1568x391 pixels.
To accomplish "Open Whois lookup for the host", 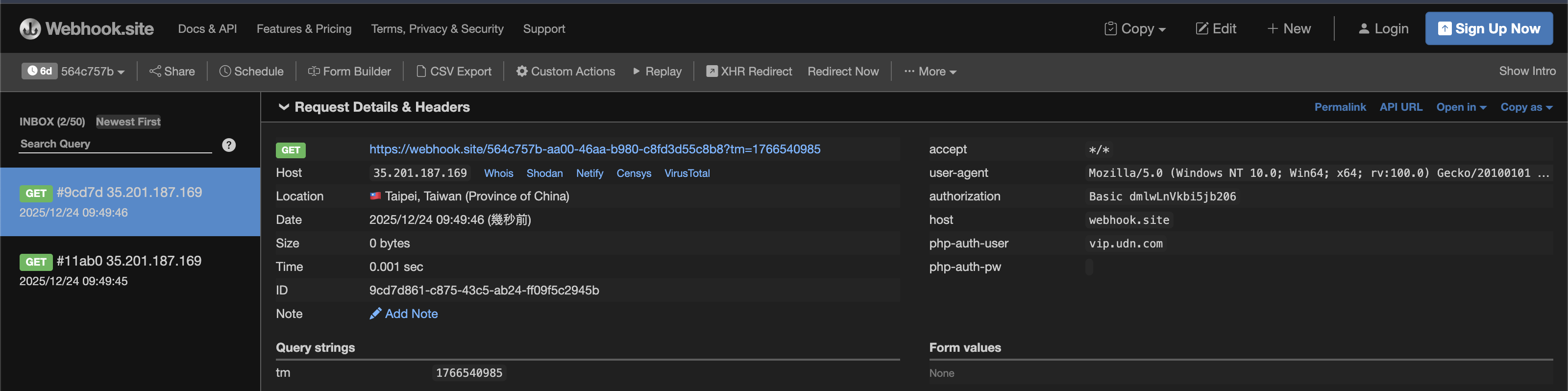I will 498,173.
